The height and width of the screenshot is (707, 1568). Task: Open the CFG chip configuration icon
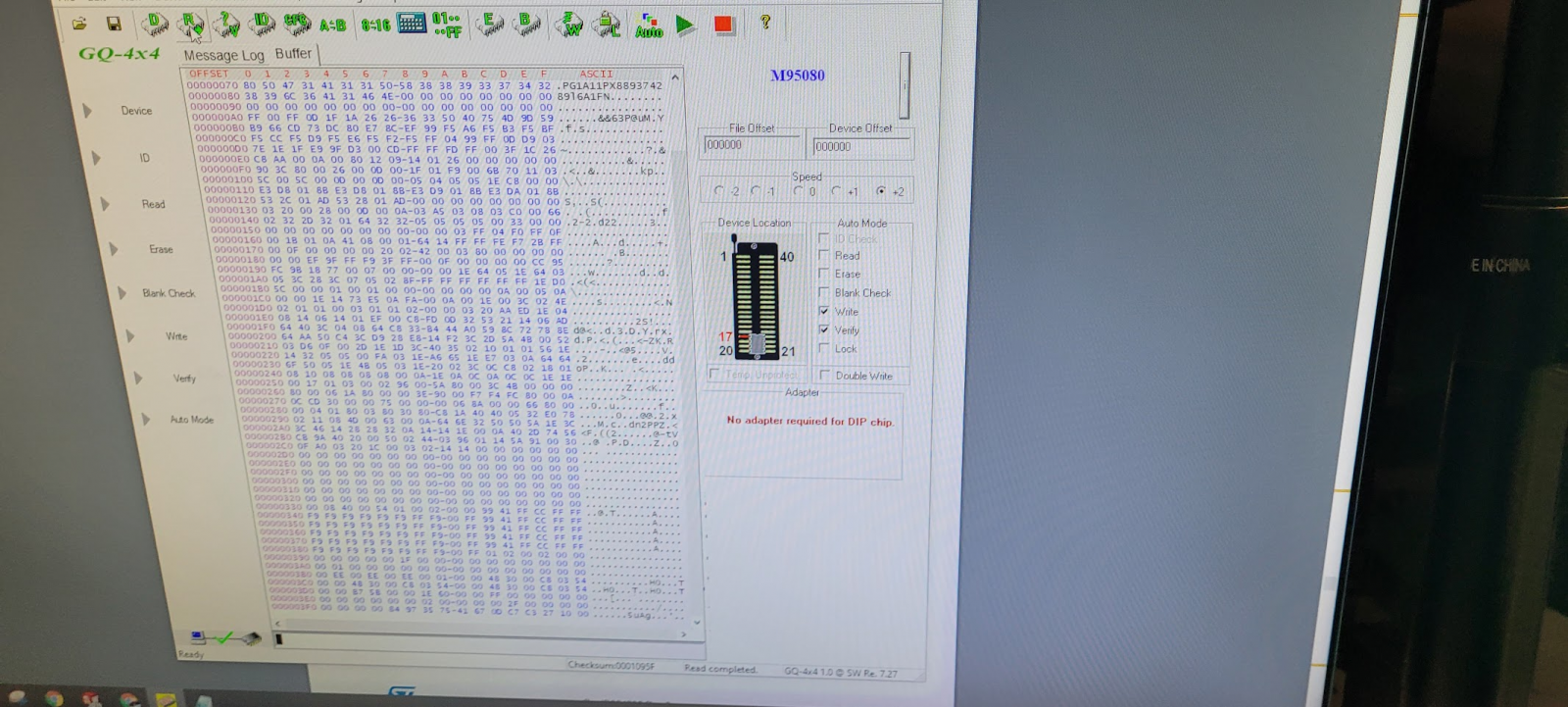coord(297,23)
